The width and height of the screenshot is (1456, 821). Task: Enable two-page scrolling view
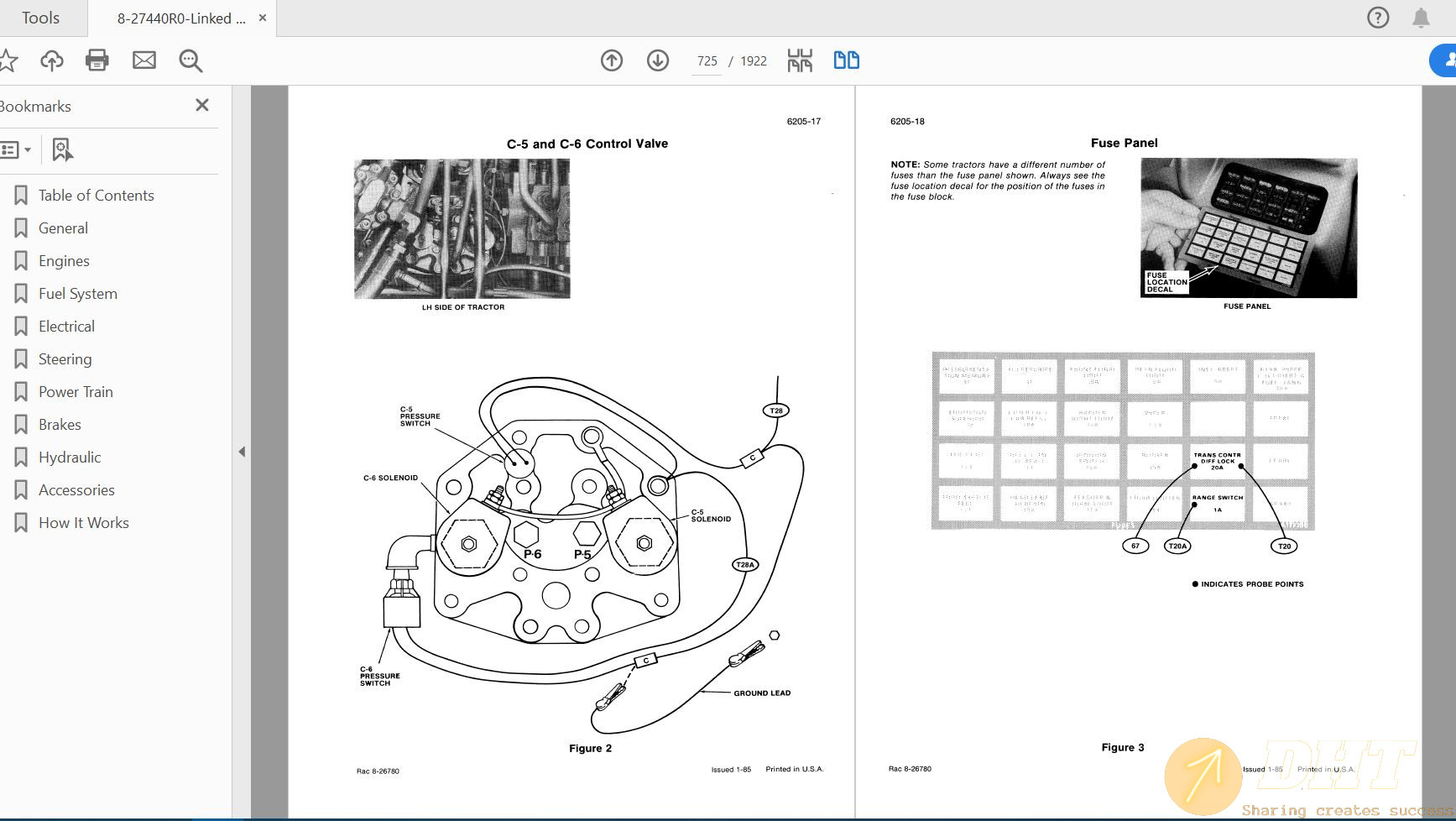(x=846, y=60)
